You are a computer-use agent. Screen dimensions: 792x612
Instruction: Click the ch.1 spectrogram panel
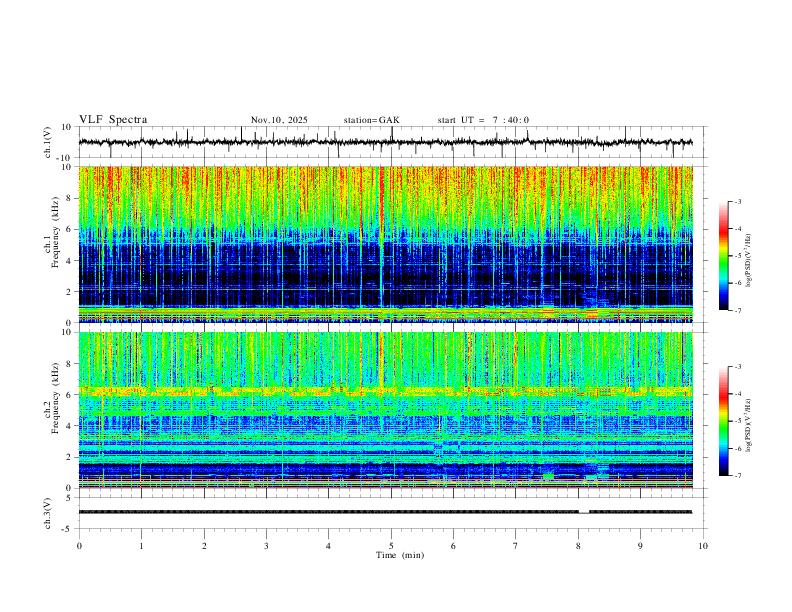[x=386, y=244]
